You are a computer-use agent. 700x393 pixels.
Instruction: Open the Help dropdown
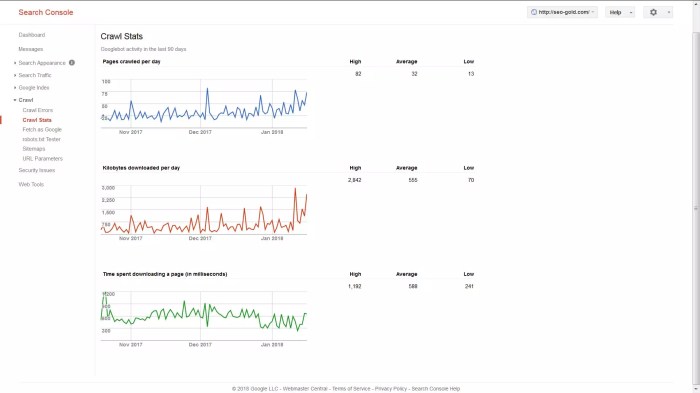tap(620, 13)
